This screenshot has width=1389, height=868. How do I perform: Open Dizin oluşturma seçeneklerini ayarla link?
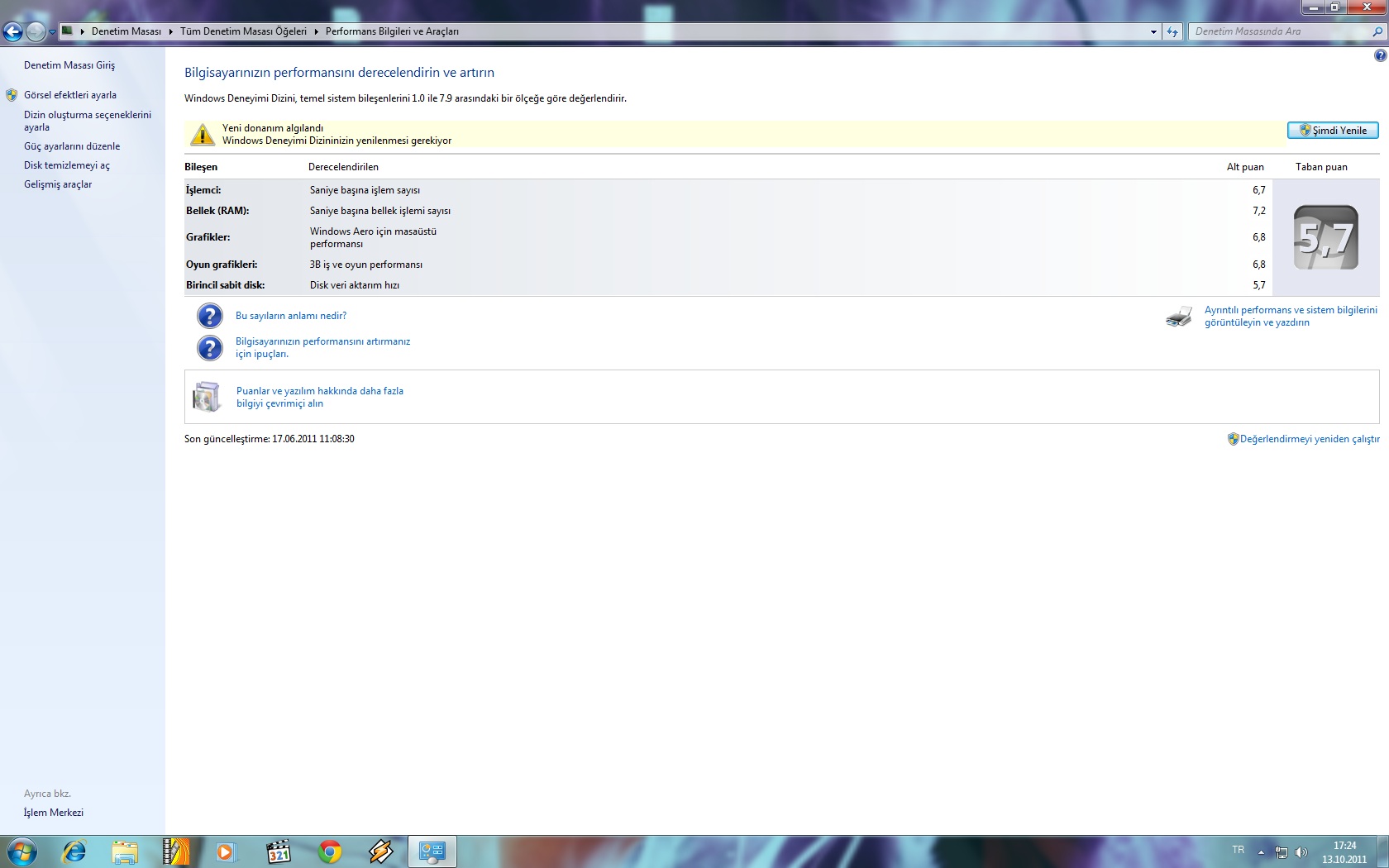point(88,121)
